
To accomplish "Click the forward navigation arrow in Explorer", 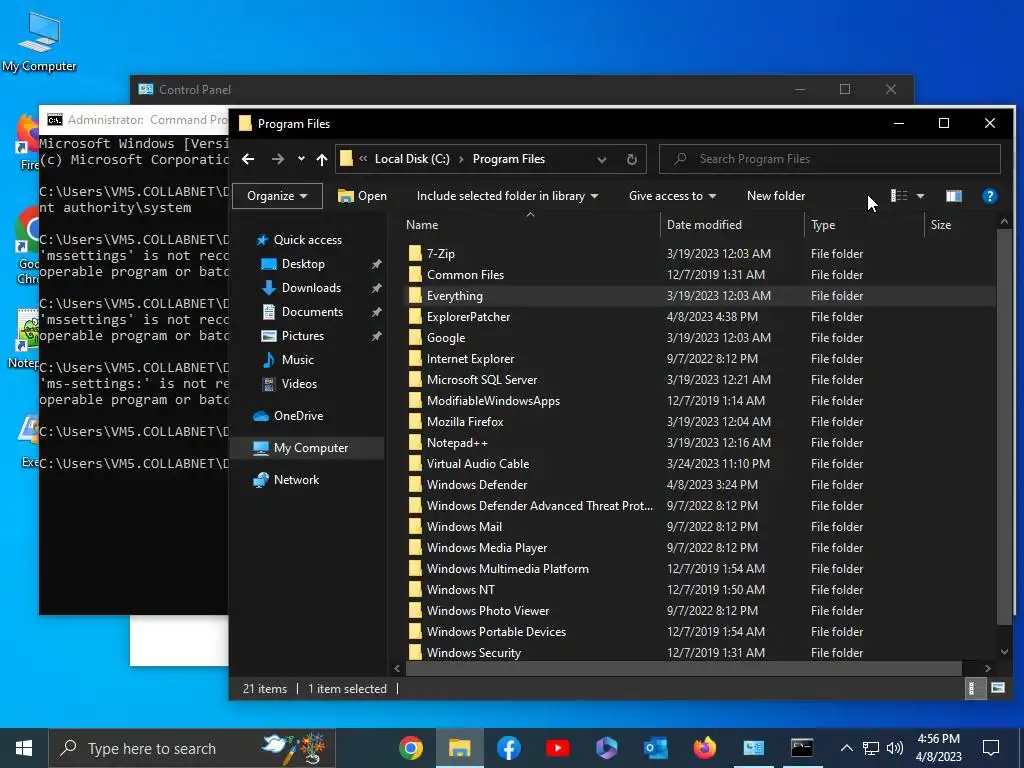I will 278,159.
